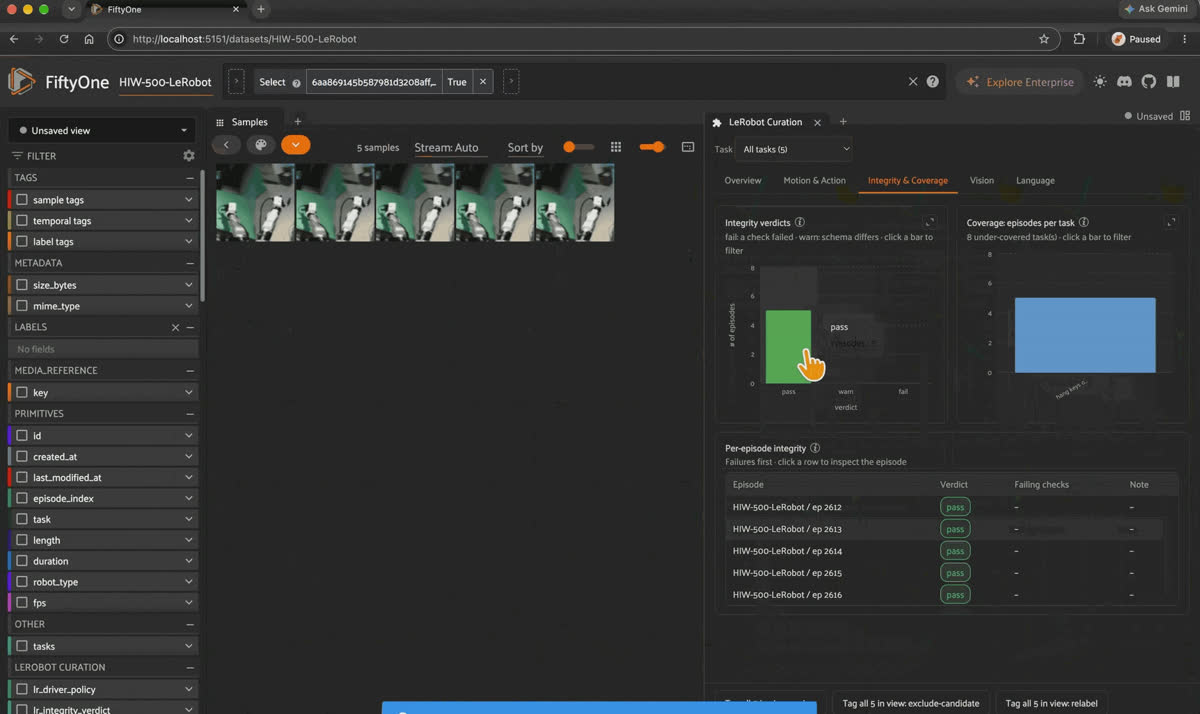Click the help question mark icon

pos(932,82)
